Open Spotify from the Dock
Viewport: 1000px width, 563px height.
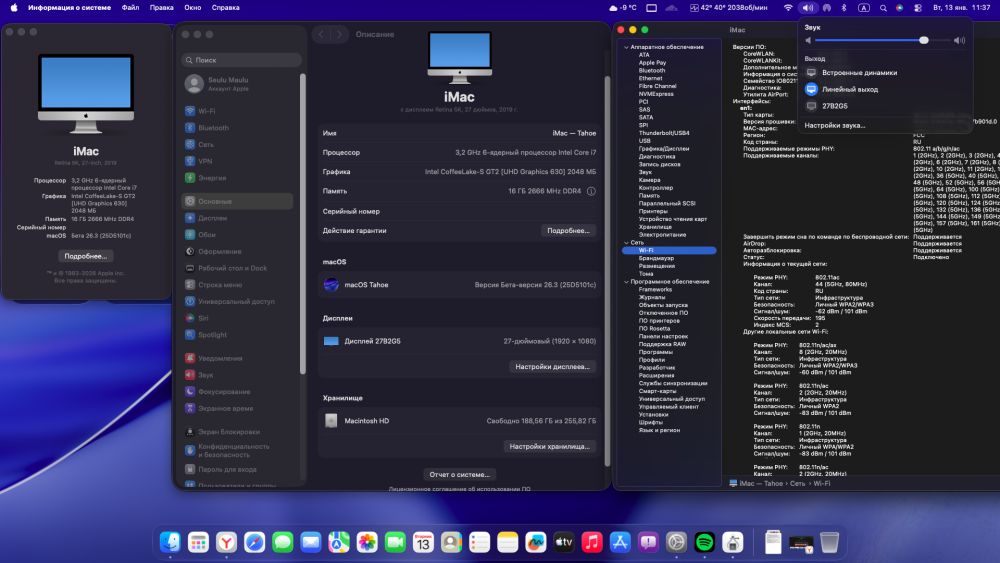tap(704, 542)
